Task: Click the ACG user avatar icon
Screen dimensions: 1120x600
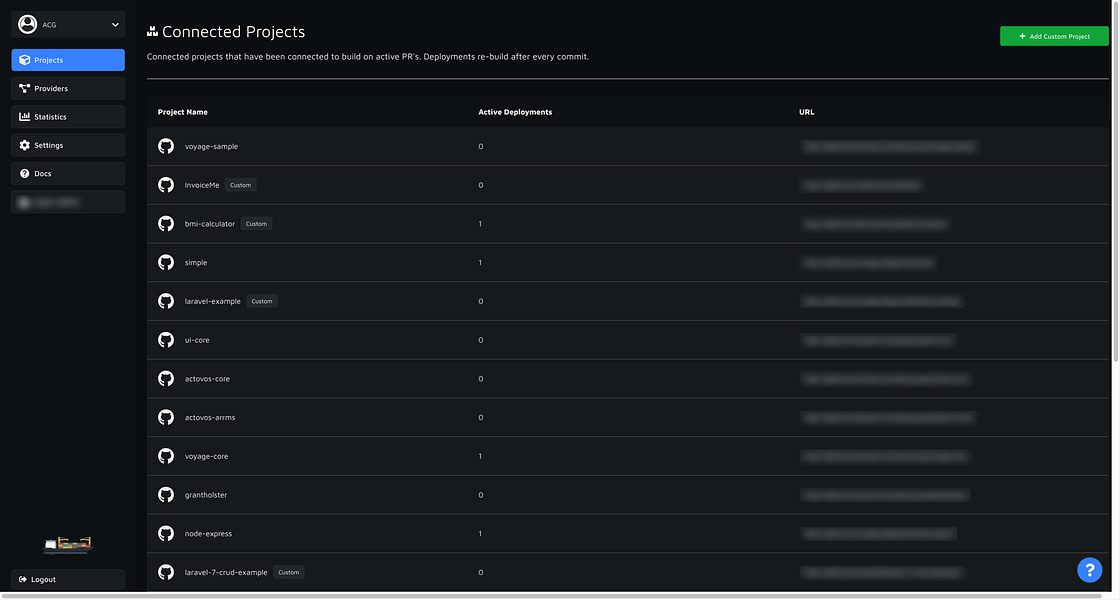Action: coord(28,24)
